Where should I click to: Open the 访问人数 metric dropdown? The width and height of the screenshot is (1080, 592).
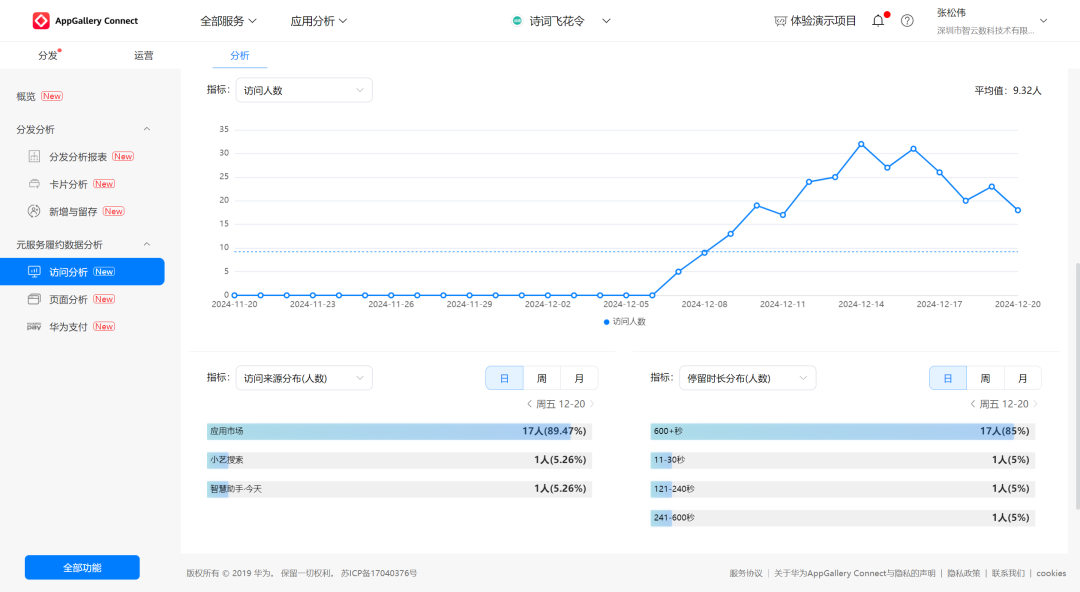click(304, 90)
